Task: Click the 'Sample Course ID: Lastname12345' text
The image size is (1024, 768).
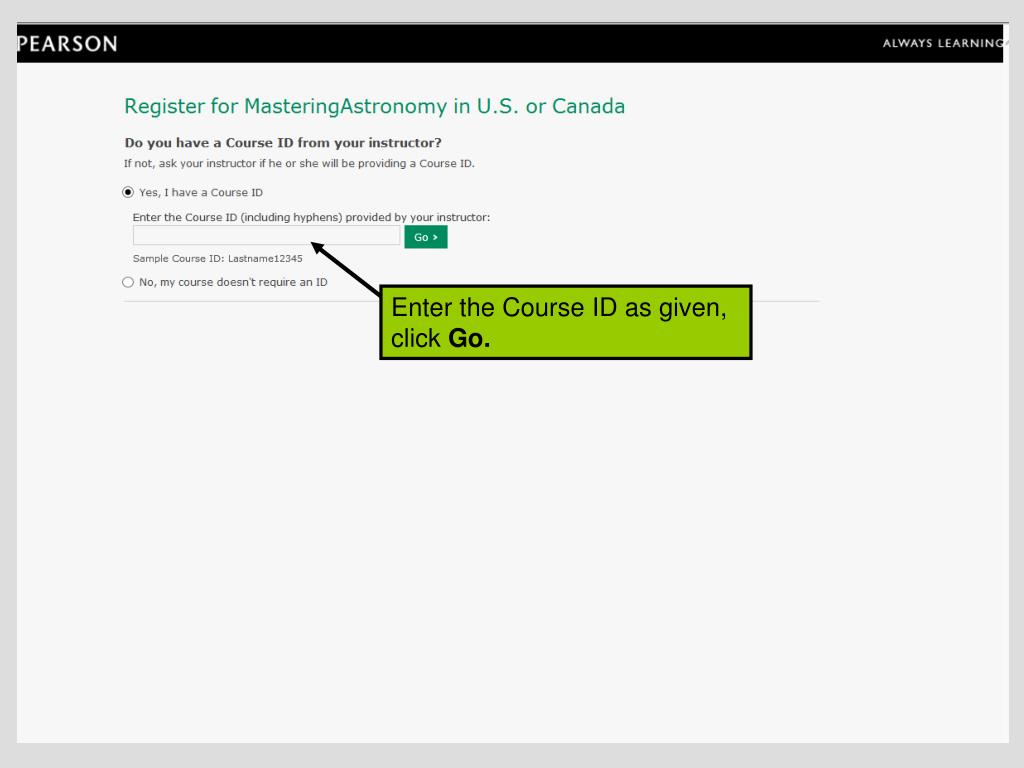Action: point(217,259)
